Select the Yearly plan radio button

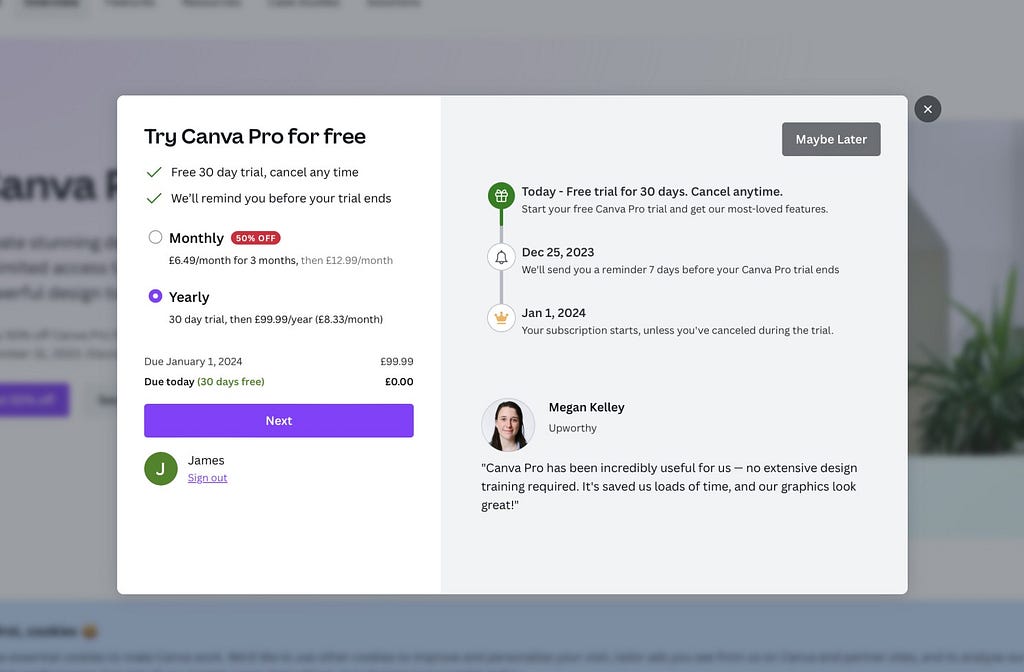(155, 296)
